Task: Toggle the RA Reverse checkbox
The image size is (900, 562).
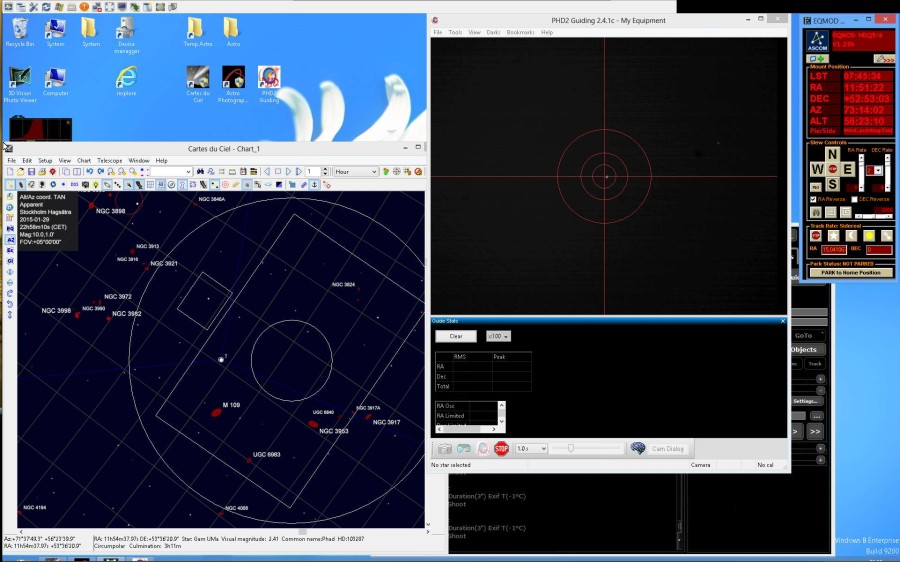Action: click(813, 199)
